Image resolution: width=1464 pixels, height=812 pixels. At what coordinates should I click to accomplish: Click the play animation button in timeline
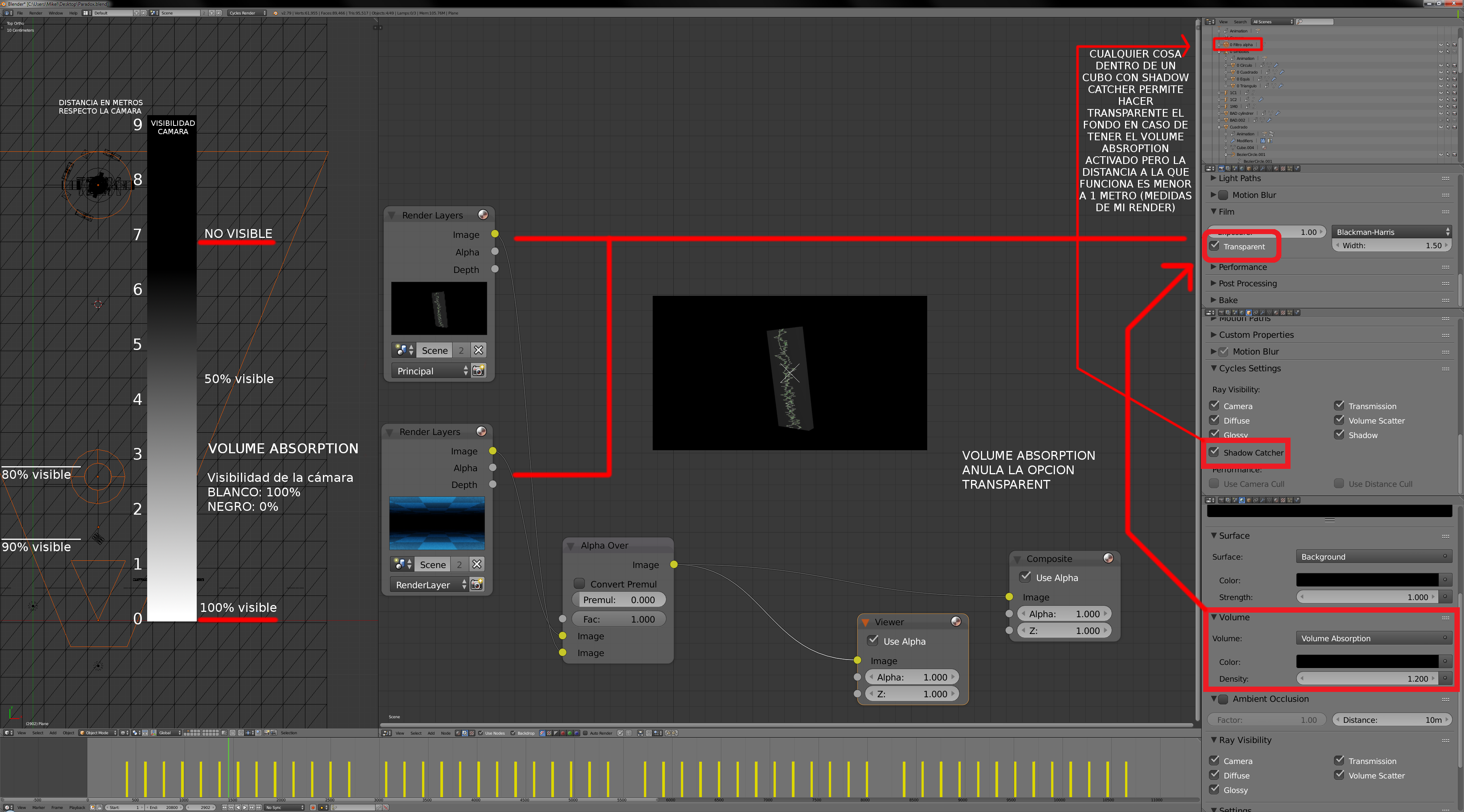pos(245,807)
